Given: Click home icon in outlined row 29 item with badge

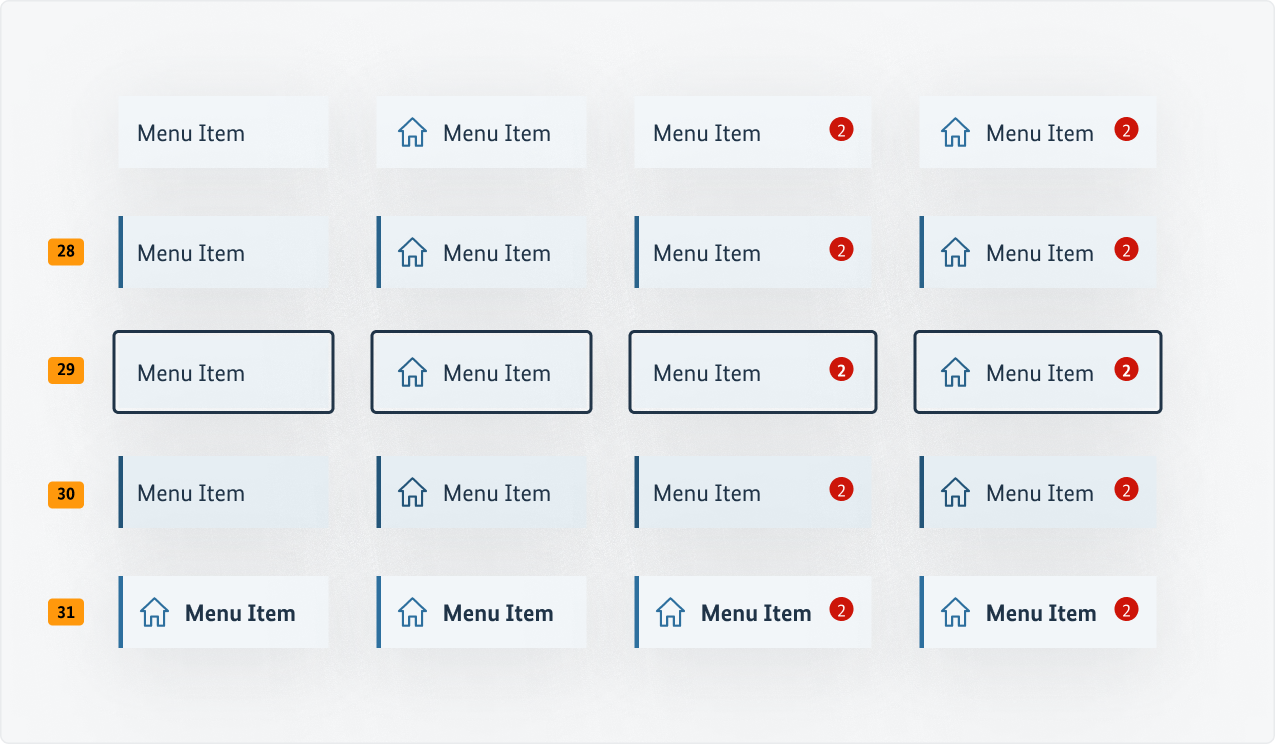Looking at the screenshot, I should (x=955, y=373).
